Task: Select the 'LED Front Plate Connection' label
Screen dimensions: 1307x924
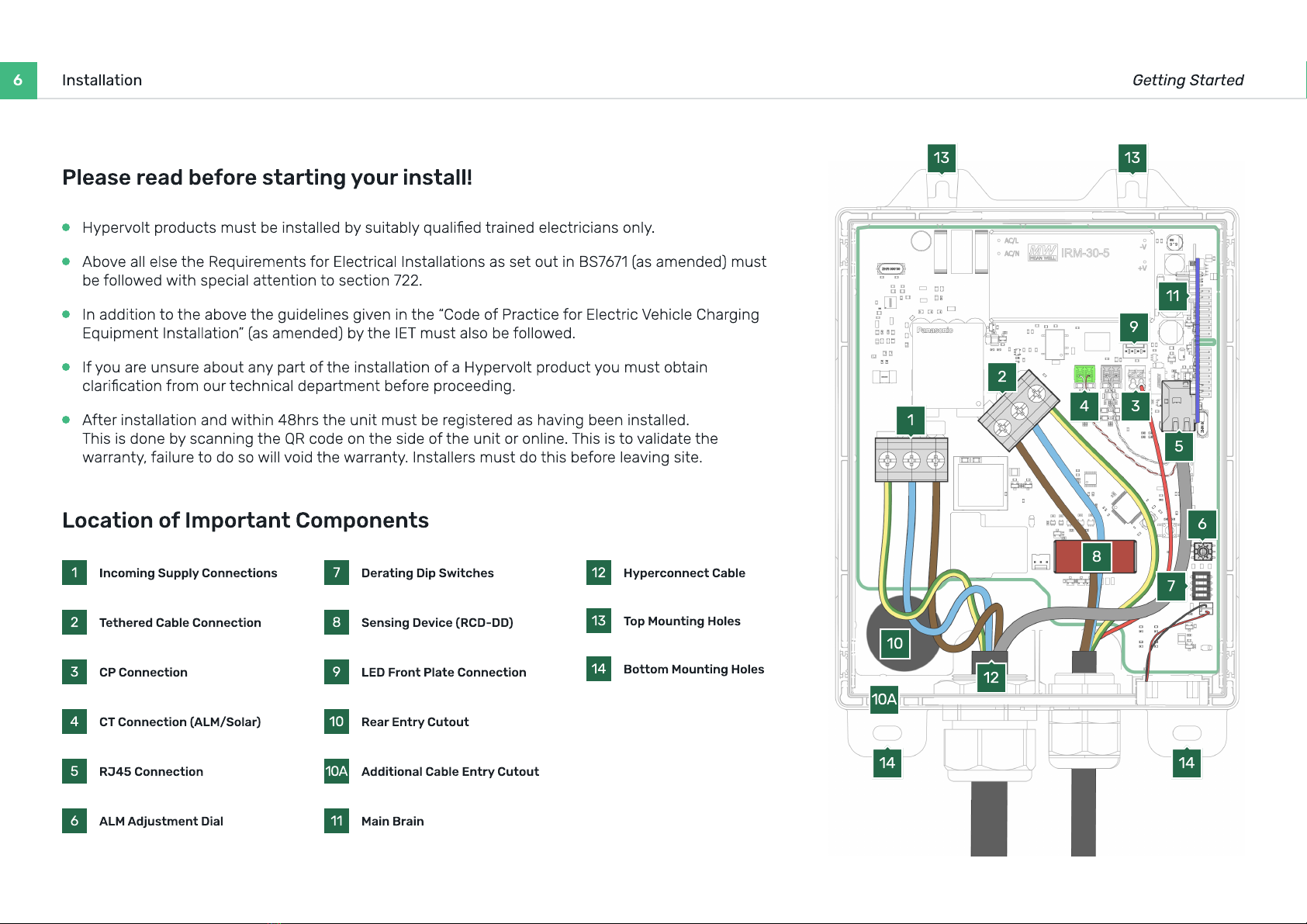Action: pos(444,672)
